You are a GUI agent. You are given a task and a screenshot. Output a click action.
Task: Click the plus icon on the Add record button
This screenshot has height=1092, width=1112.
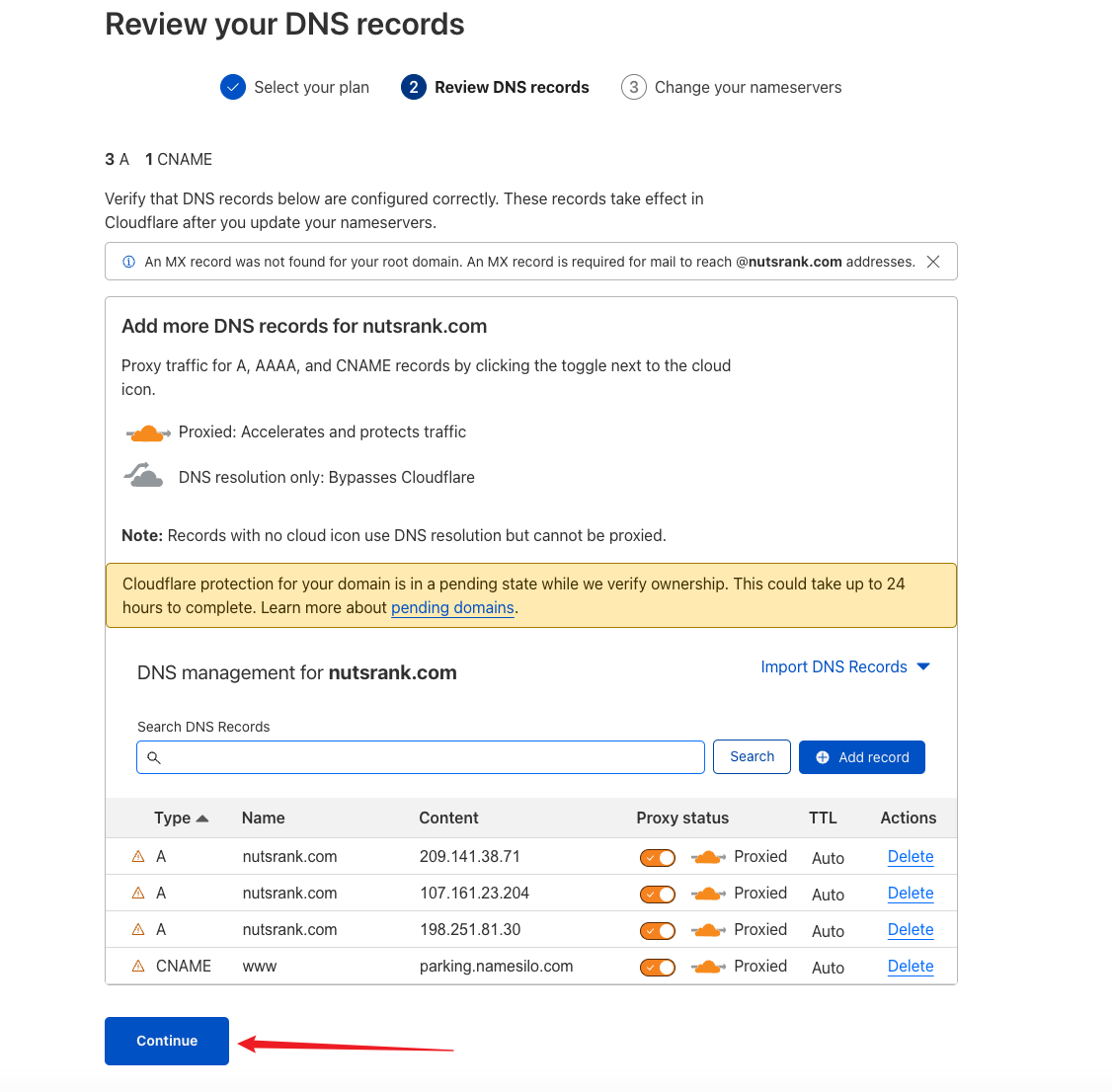coord(824,756)
